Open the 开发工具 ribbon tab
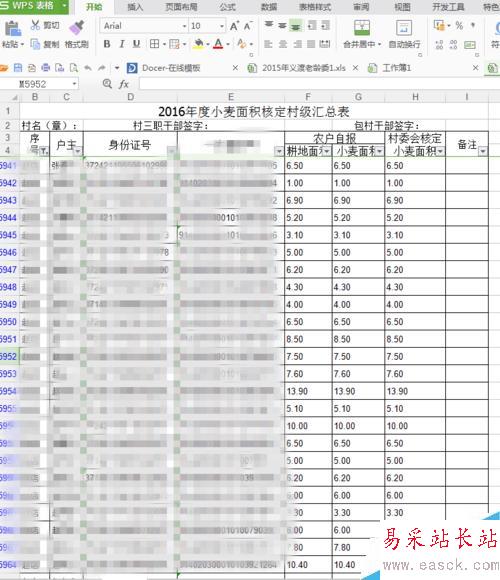The width and height of the screenshot is (500, 580). [448, 7]
